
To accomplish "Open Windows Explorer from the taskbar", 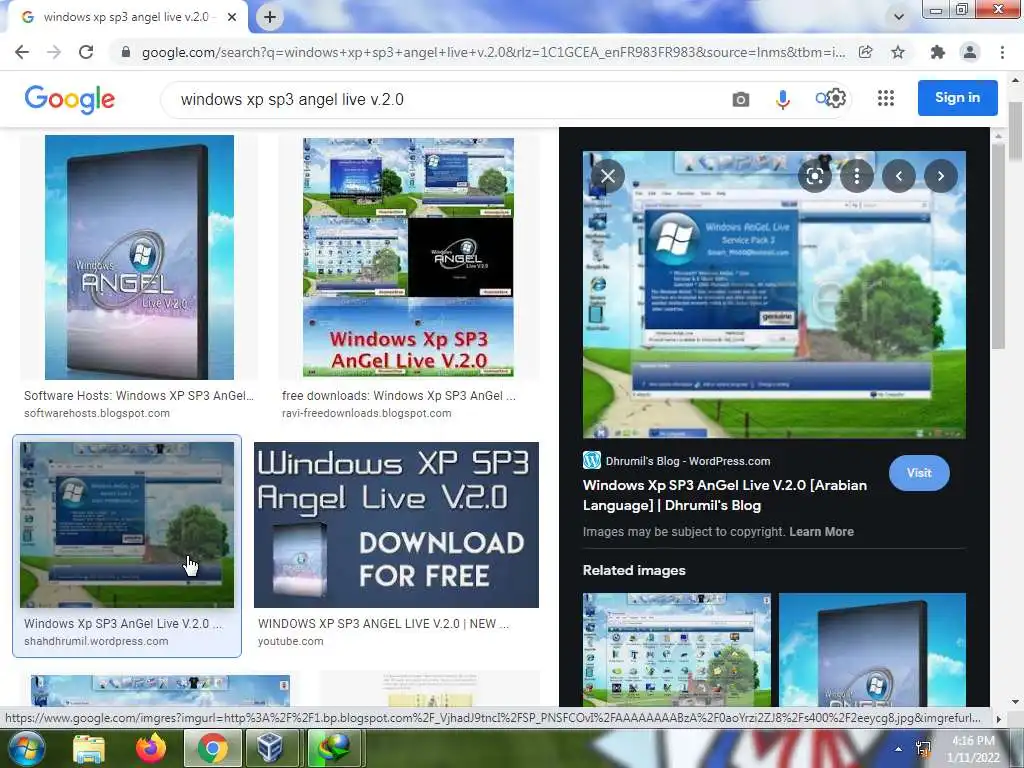I will pyautogui.click(x=89, y=748).
